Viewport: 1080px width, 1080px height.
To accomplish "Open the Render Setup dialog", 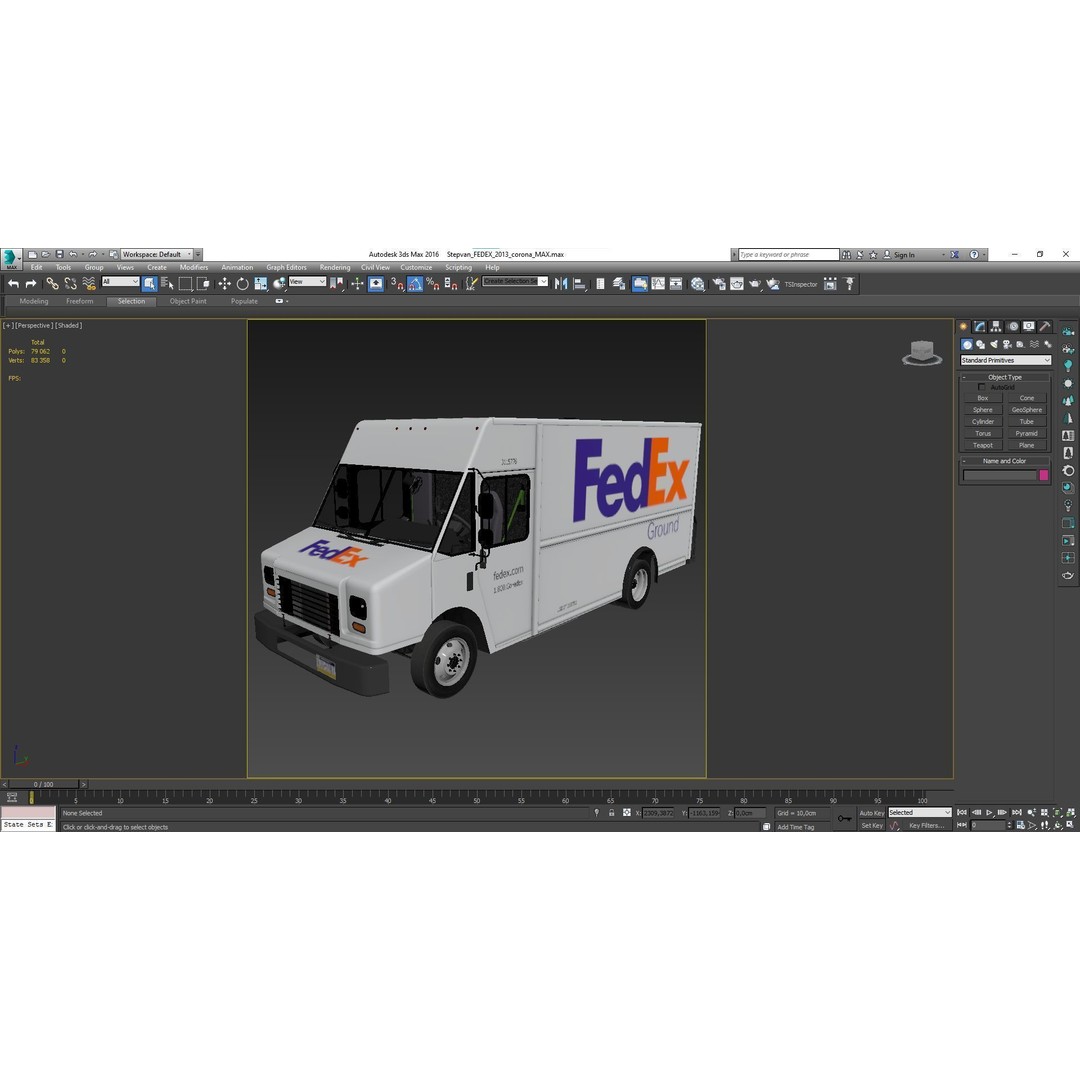I will point(718,284).
